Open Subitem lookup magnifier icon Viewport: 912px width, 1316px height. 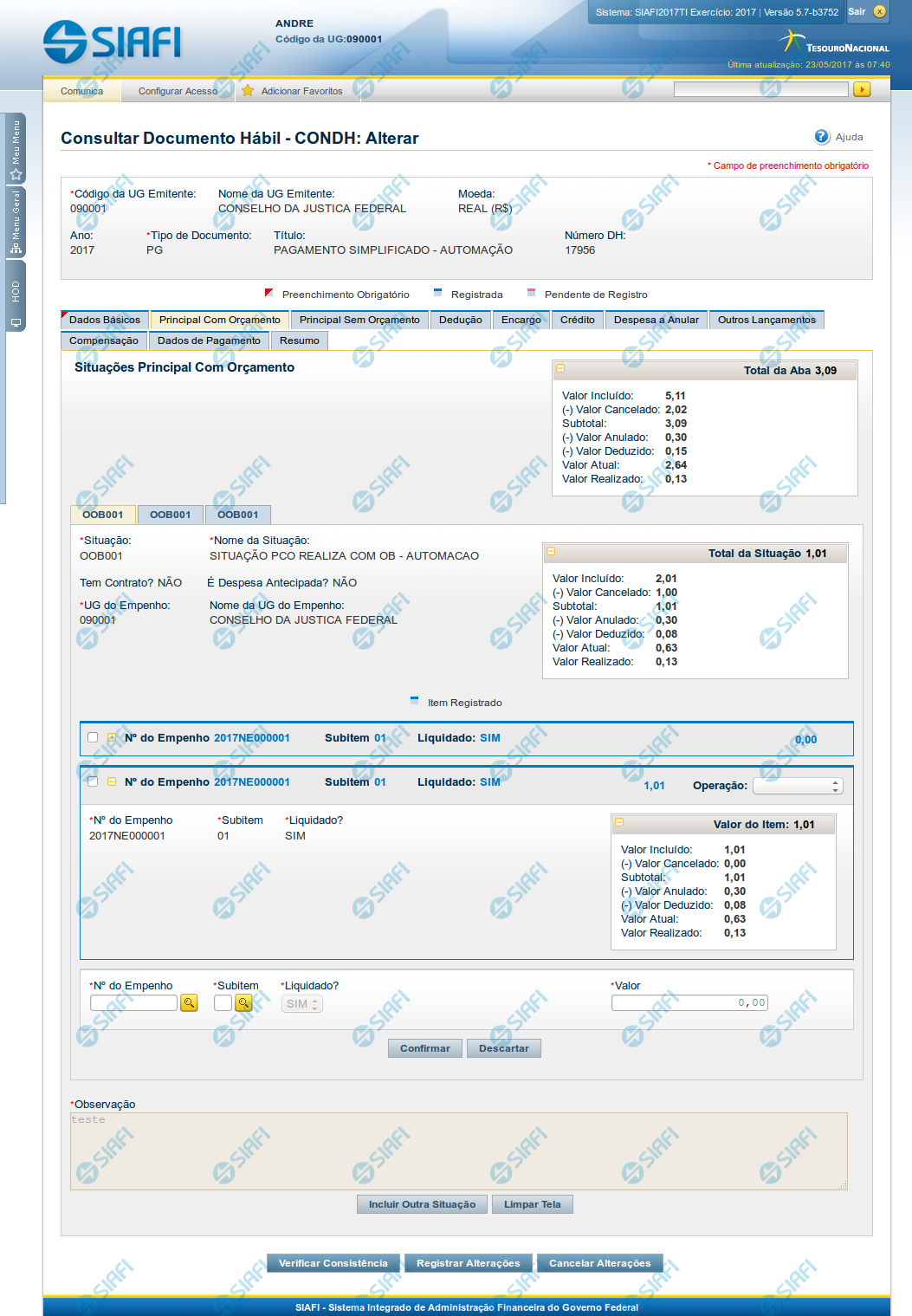pyautogui.click(x=244, y=1003)
